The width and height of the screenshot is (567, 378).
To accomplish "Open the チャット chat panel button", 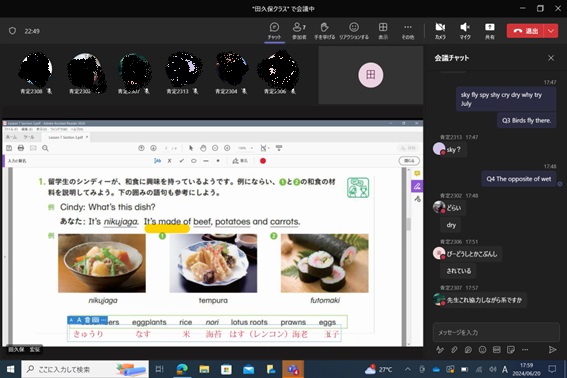I will 274,31.
